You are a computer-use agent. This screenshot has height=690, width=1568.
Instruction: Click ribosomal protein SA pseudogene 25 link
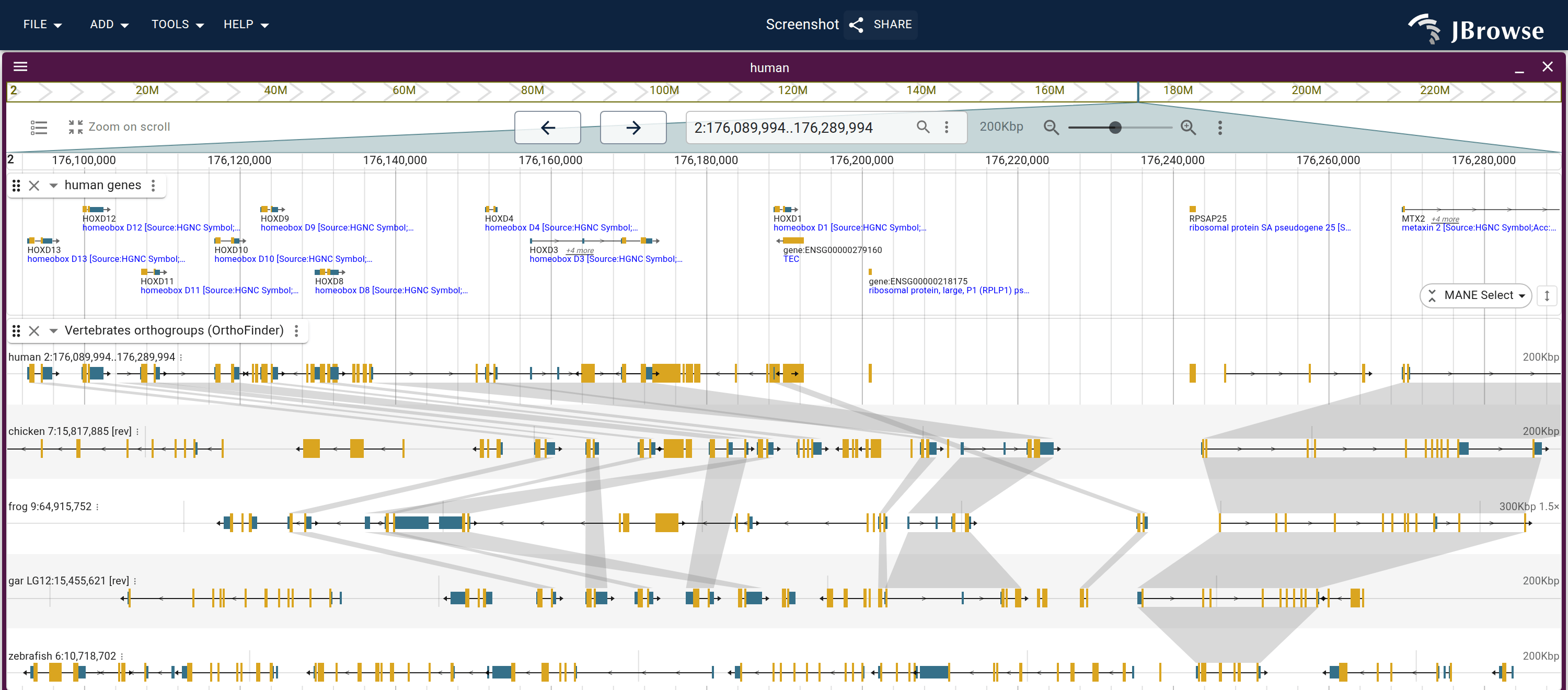click(1269, 228)
